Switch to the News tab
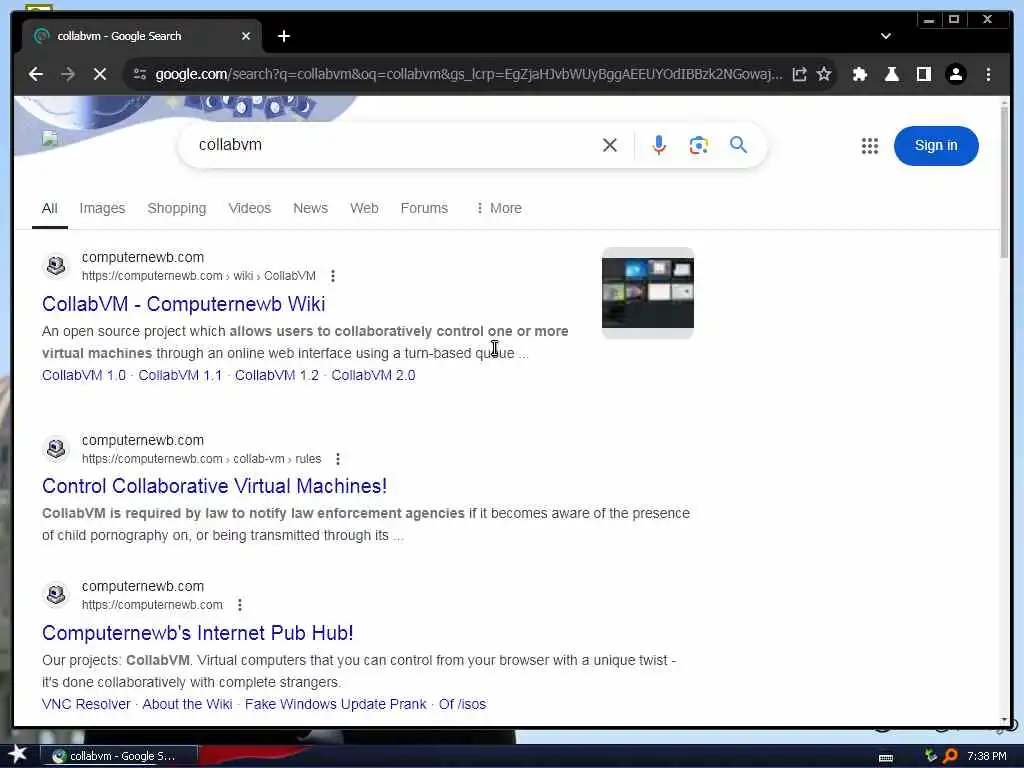 pos(310,208)
